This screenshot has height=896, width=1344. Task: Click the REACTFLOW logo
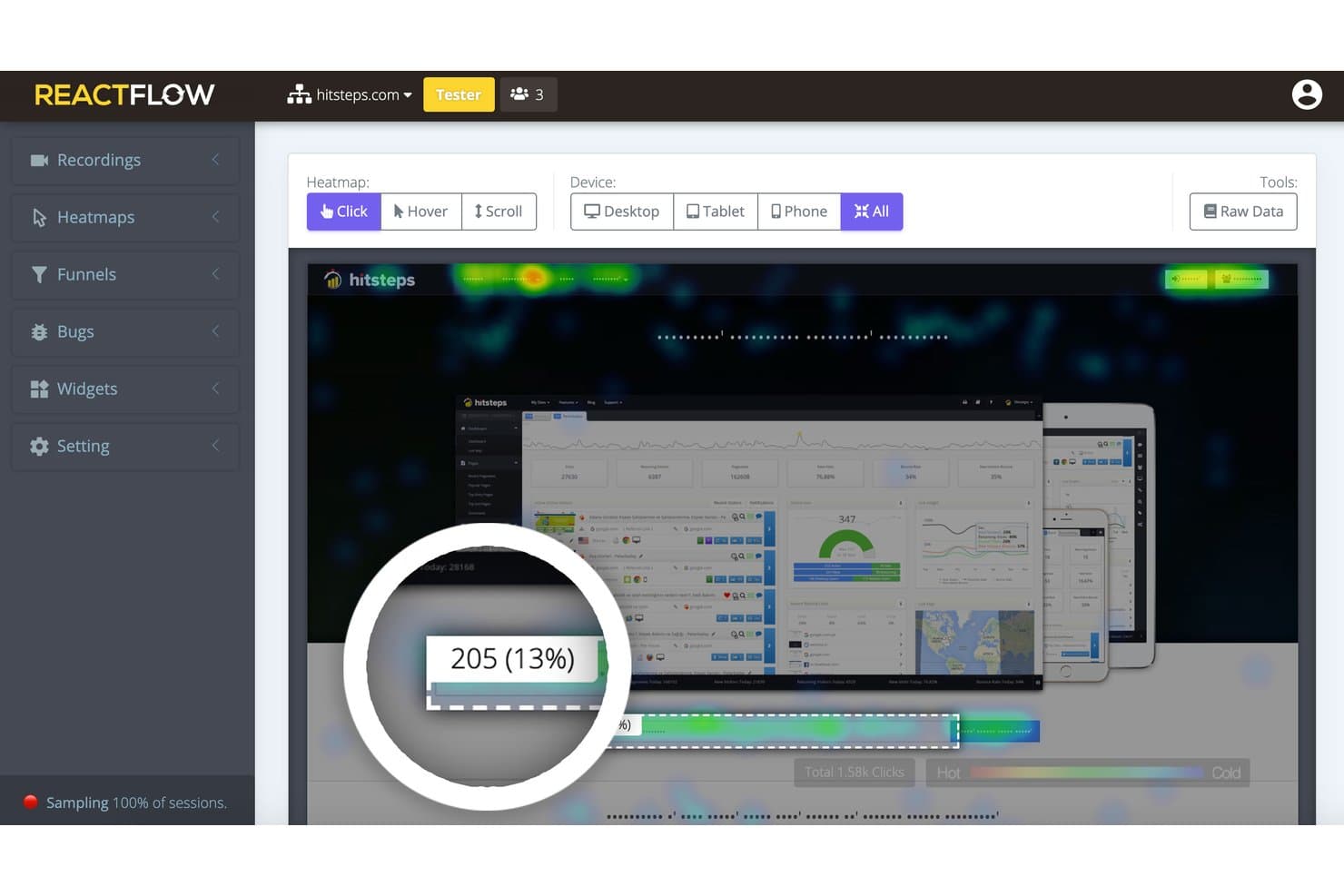coord(124,94)
